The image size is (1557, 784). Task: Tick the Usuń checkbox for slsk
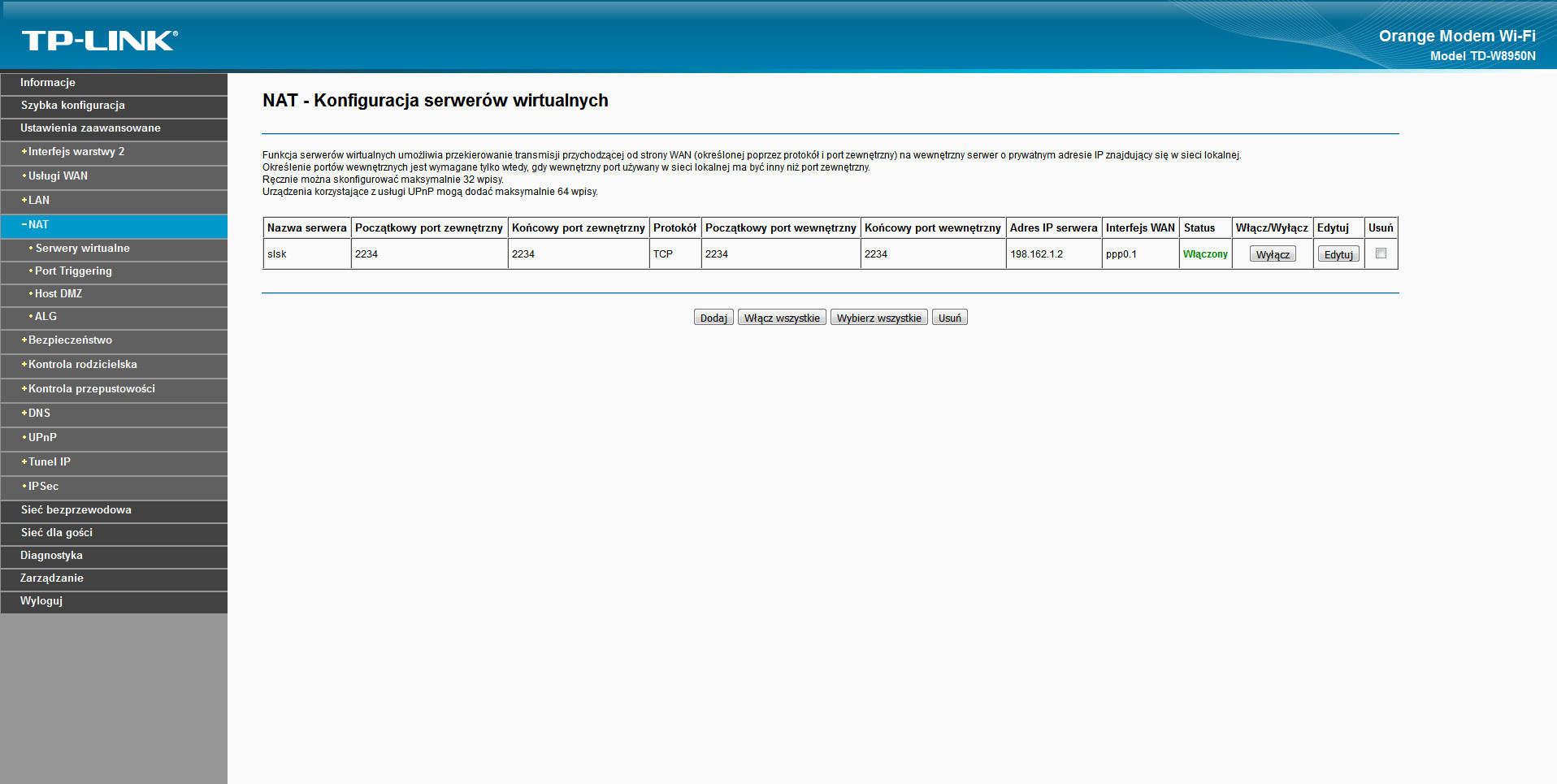1381,253
